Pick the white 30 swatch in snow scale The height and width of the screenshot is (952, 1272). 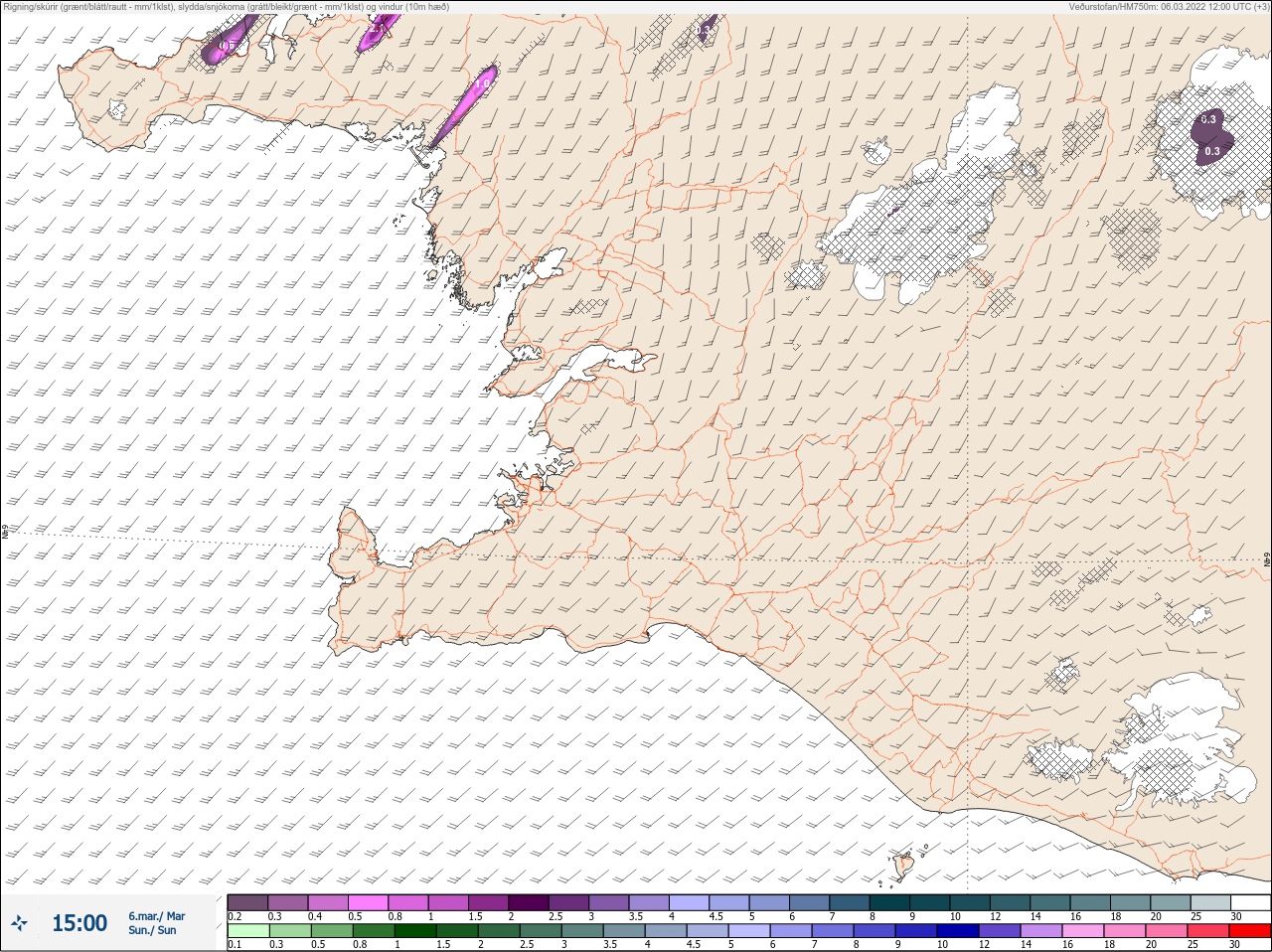tap(1250, 903)
